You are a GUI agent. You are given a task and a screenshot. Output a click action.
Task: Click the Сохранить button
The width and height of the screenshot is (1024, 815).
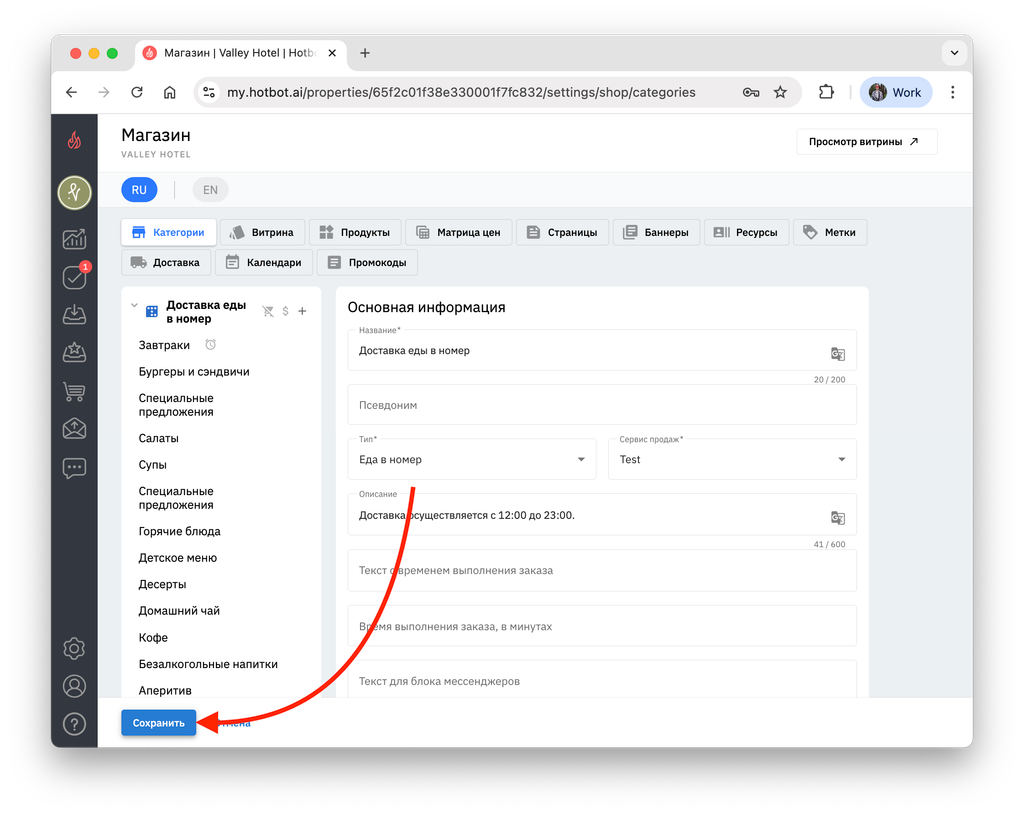coord(159,723)
